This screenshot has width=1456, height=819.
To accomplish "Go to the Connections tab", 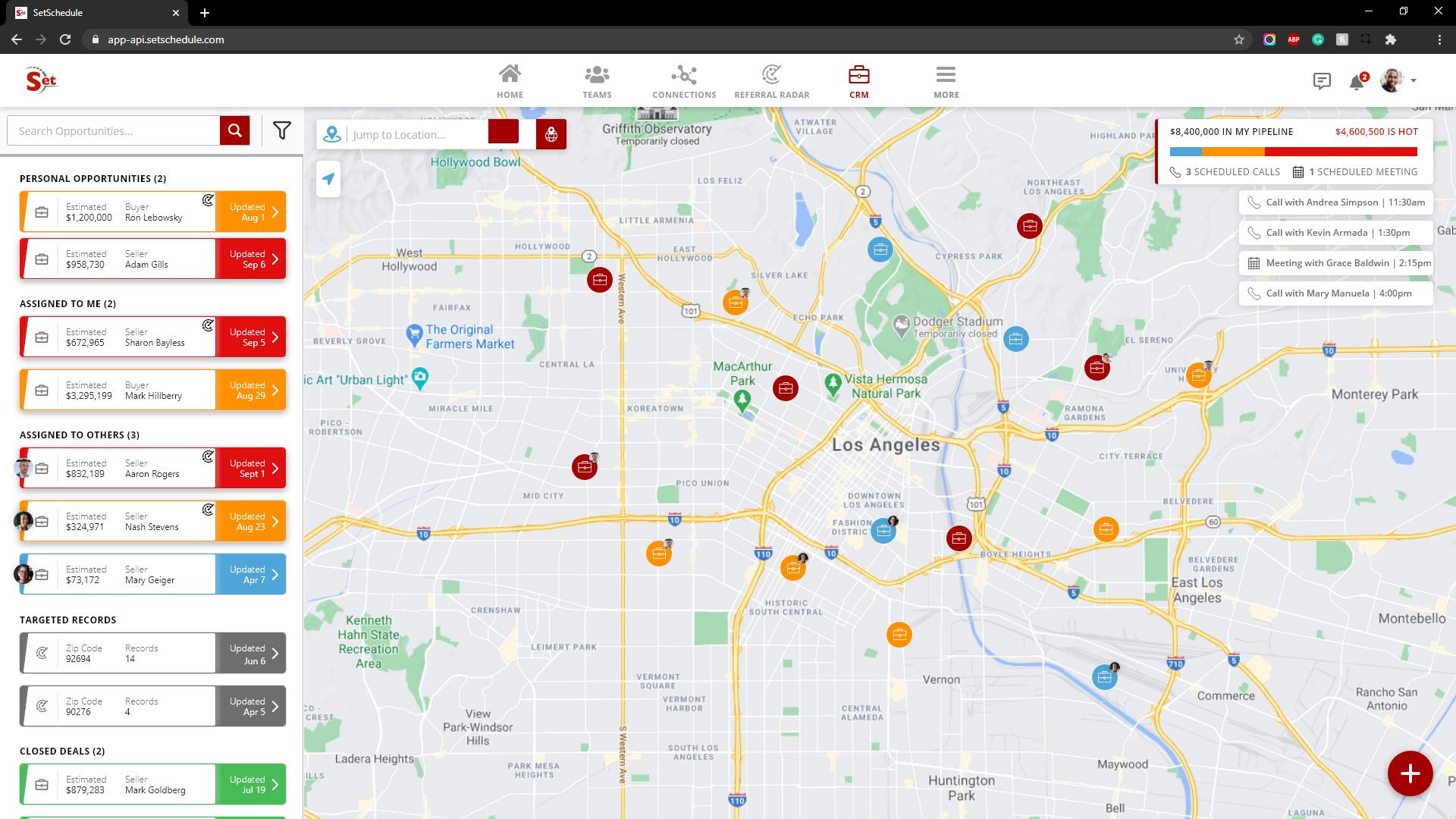I will pos(684,82).
